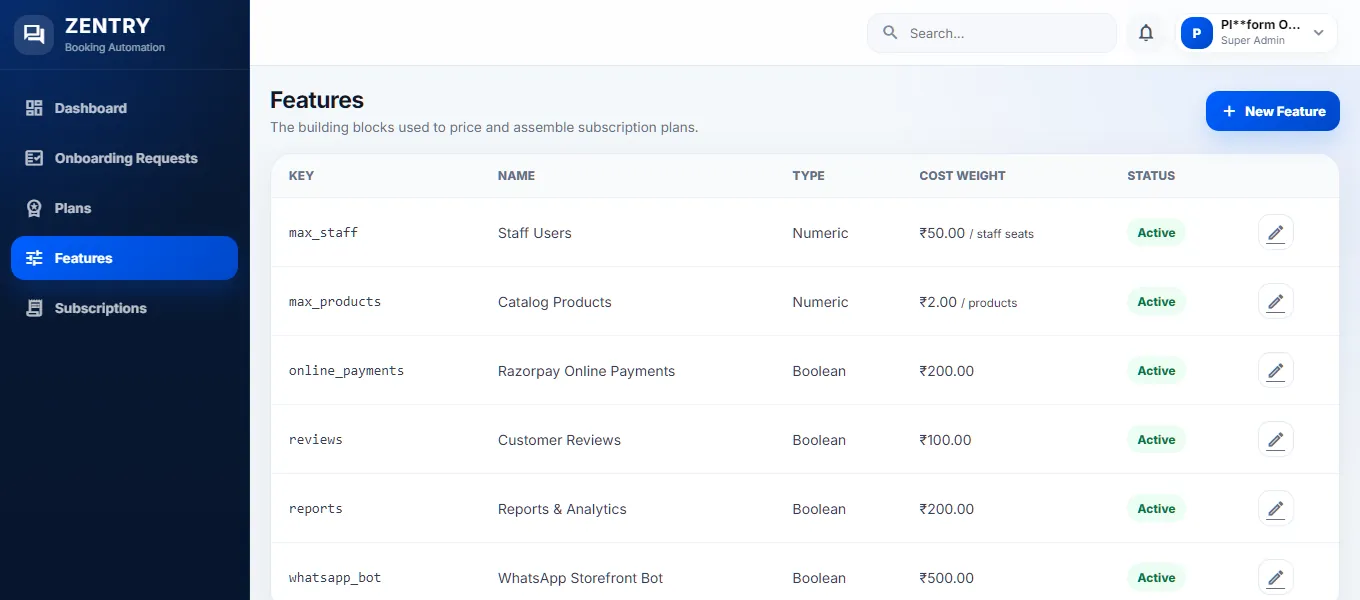Click the ₹2.00 / products value
This screenshot has height=600, width=1360.
coord(968,302)
